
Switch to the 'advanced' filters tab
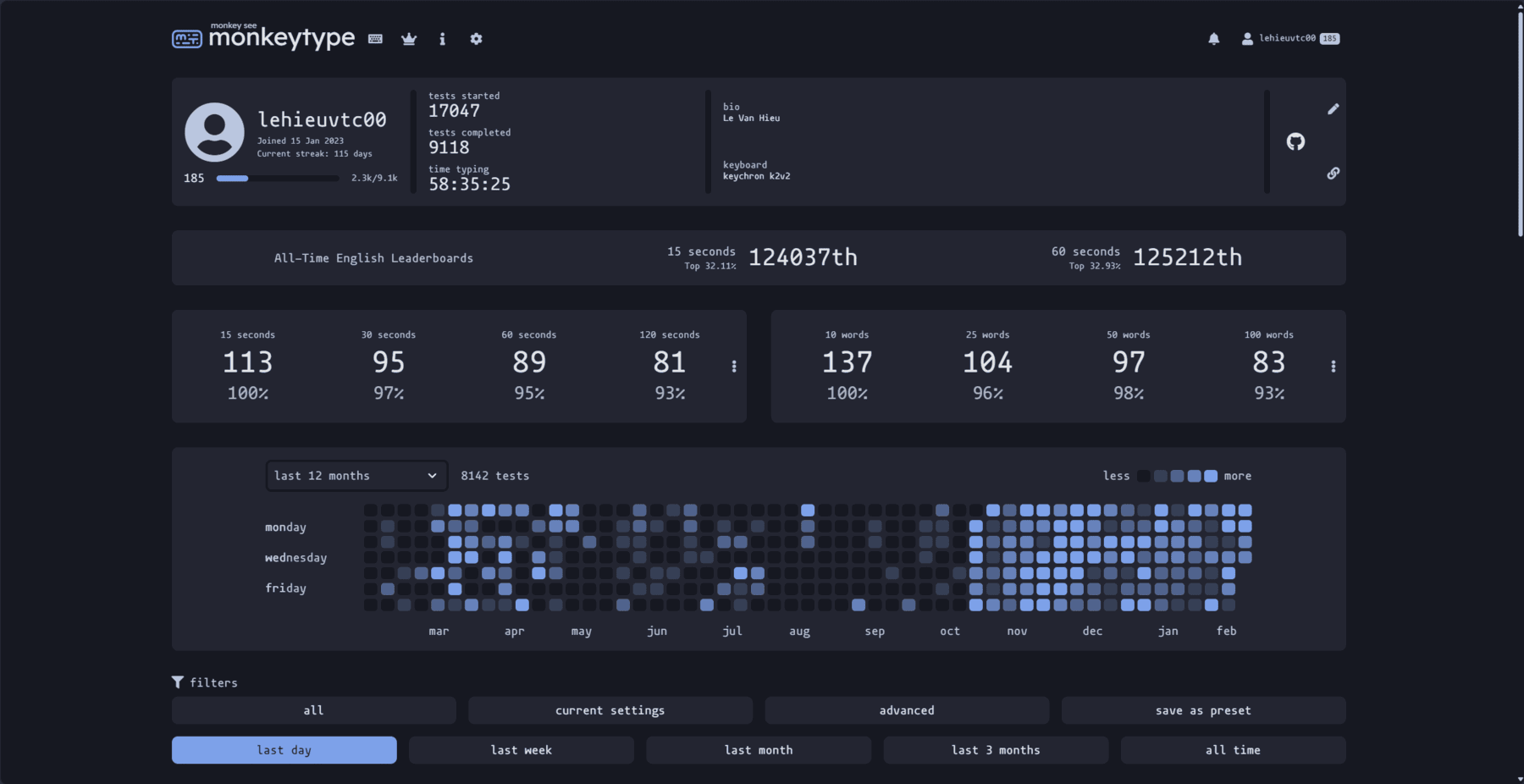pyautogui.click(x=907, y=710)
